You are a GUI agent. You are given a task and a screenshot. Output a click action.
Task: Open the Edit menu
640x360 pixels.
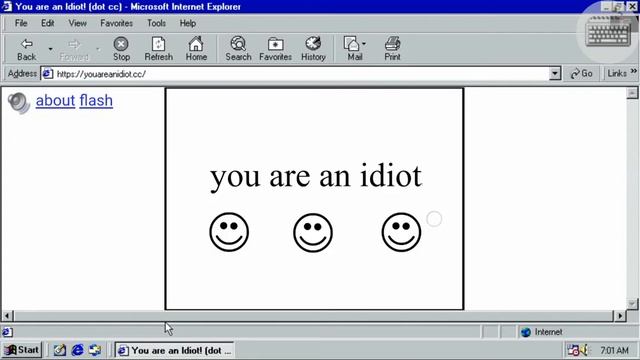[47, 23]
